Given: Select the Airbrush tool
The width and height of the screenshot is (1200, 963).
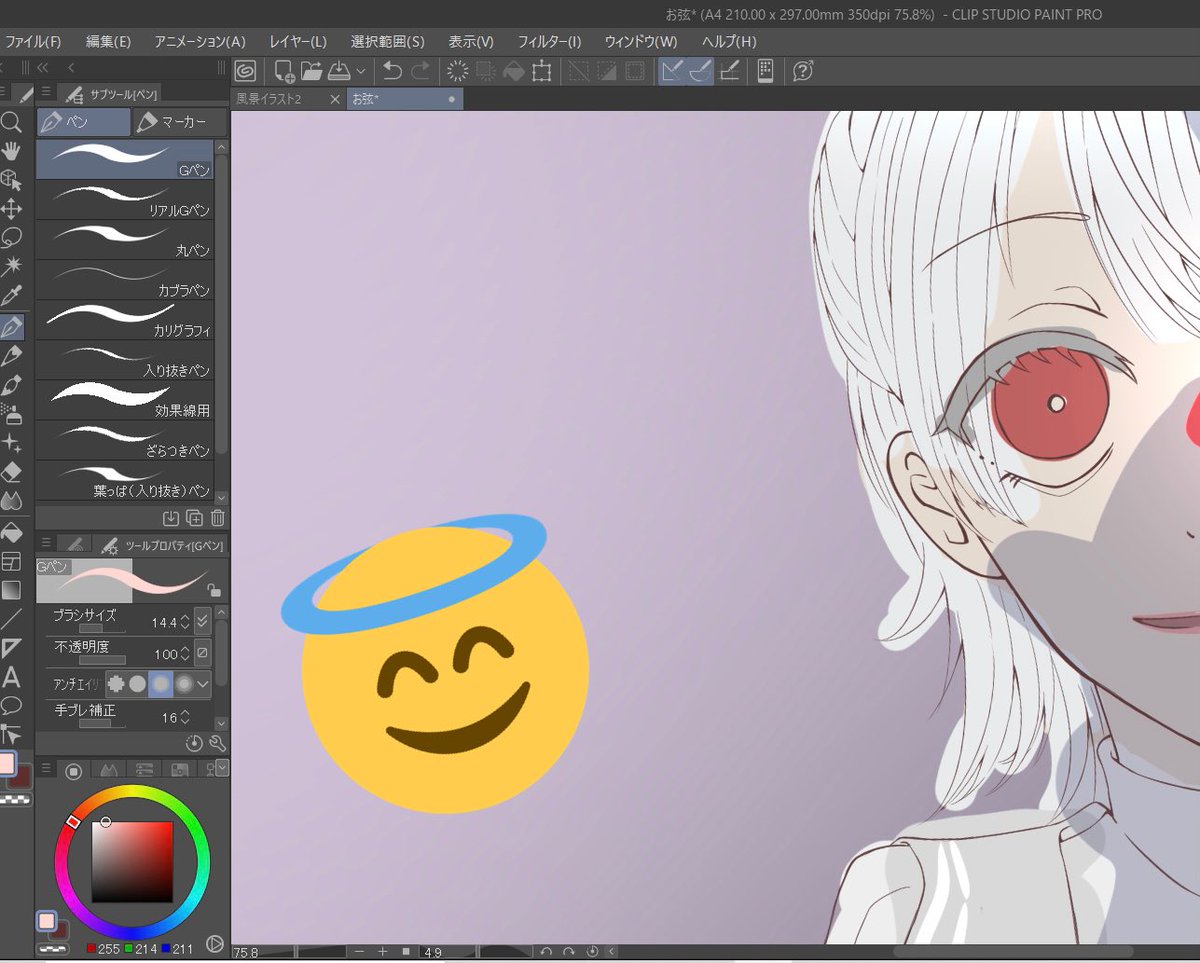Looking at the screenshot, I should point(11,413).
